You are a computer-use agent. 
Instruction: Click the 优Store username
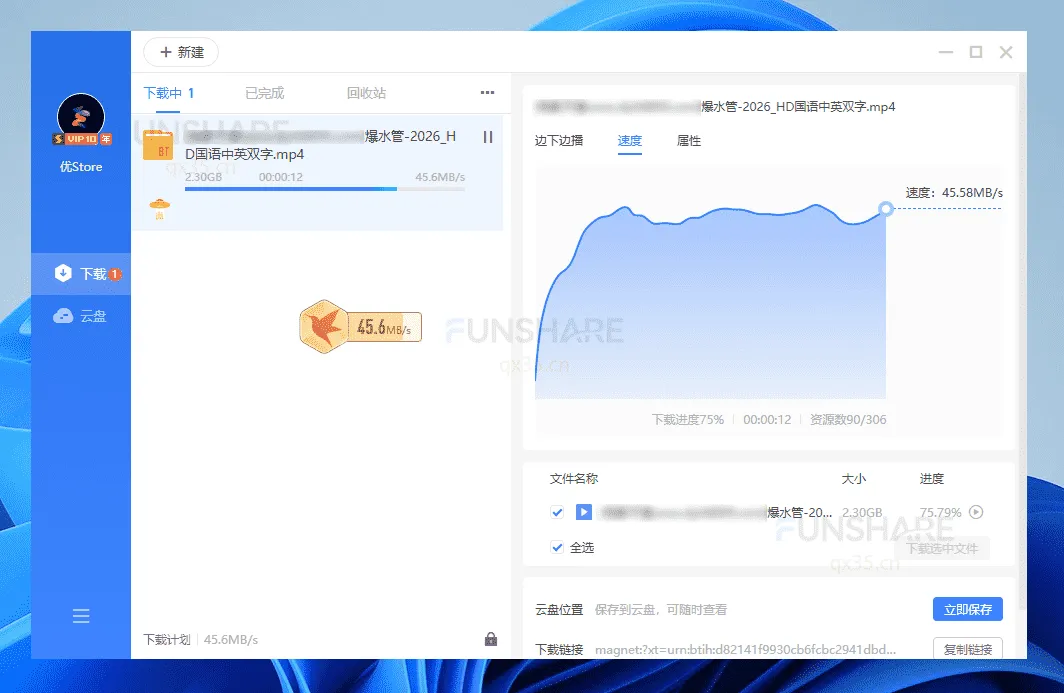[x=81, y=166]
